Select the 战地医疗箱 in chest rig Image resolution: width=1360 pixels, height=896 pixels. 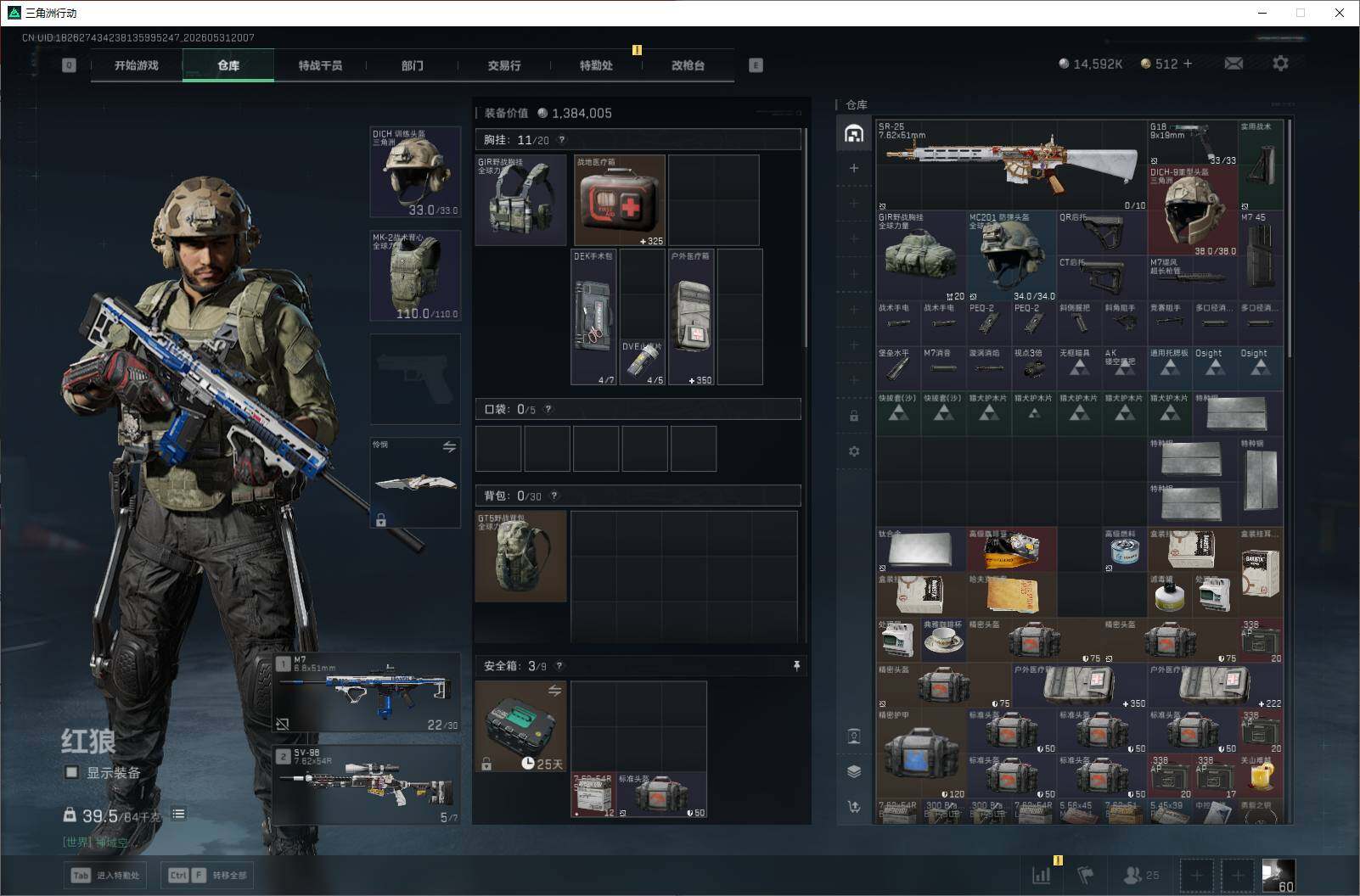620,200
